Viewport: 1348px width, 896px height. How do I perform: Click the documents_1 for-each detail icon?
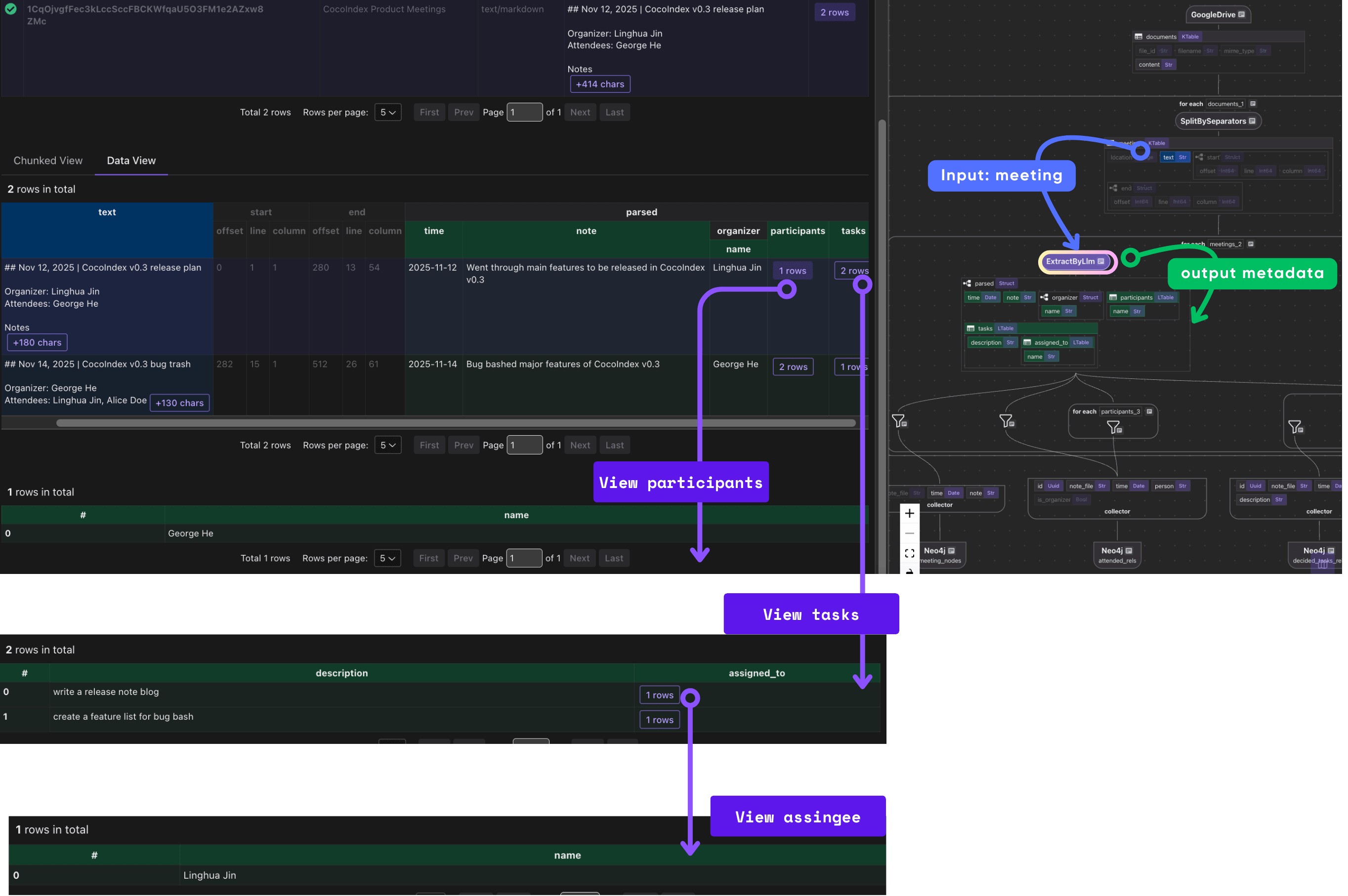click(x=1253, y=104)
